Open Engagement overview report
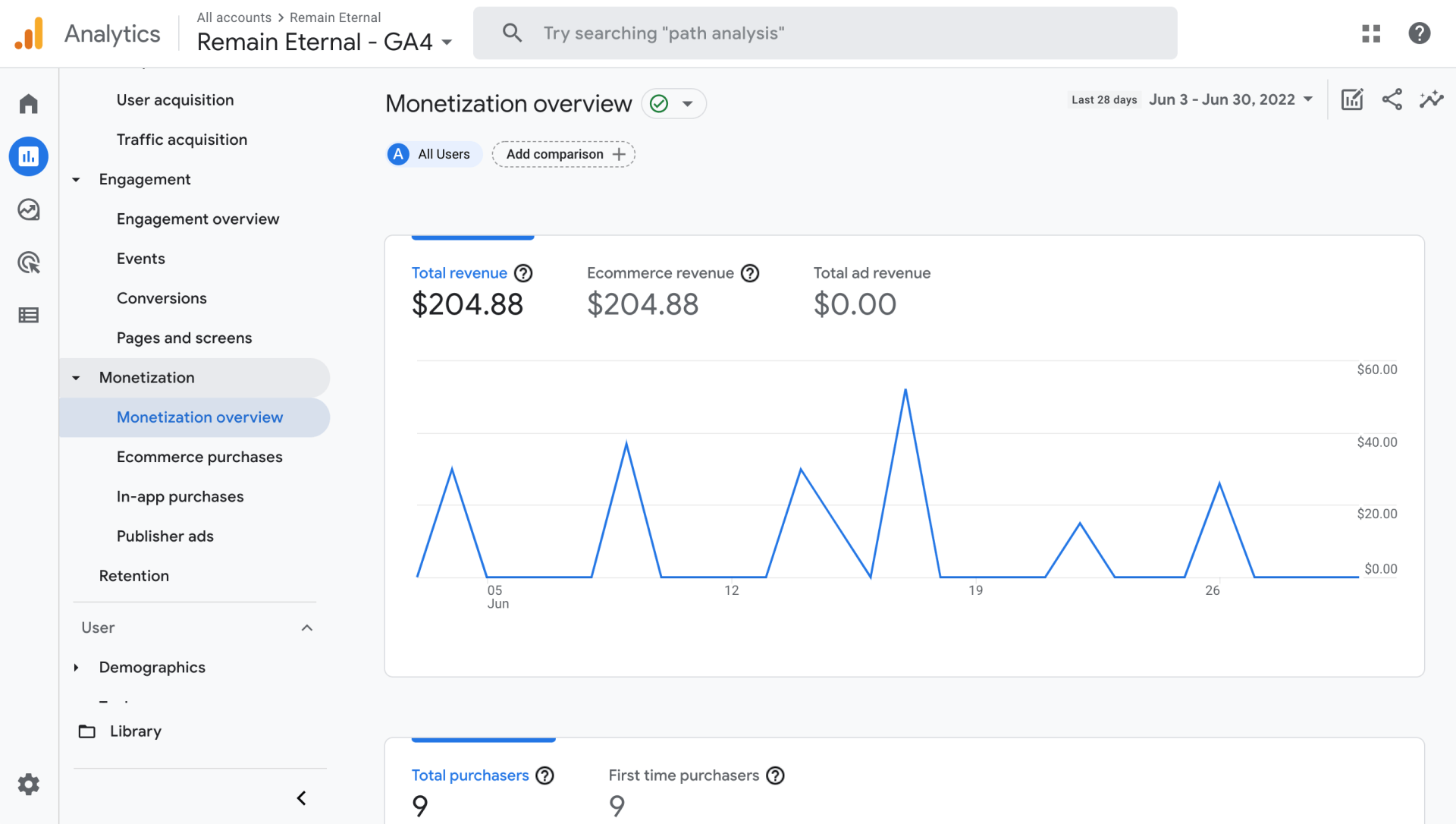Image resolution: width=1456 pixels, height=824 pixels. point(198,219)
